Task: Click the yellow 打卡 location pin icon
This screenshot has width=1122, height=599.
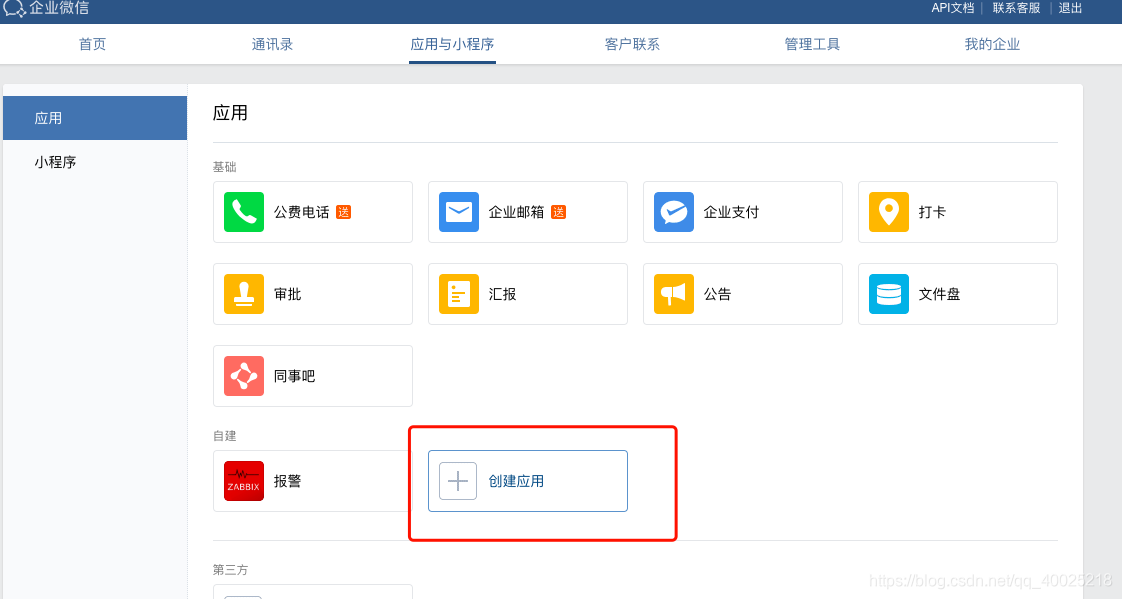Action: [x=889, y=212]
